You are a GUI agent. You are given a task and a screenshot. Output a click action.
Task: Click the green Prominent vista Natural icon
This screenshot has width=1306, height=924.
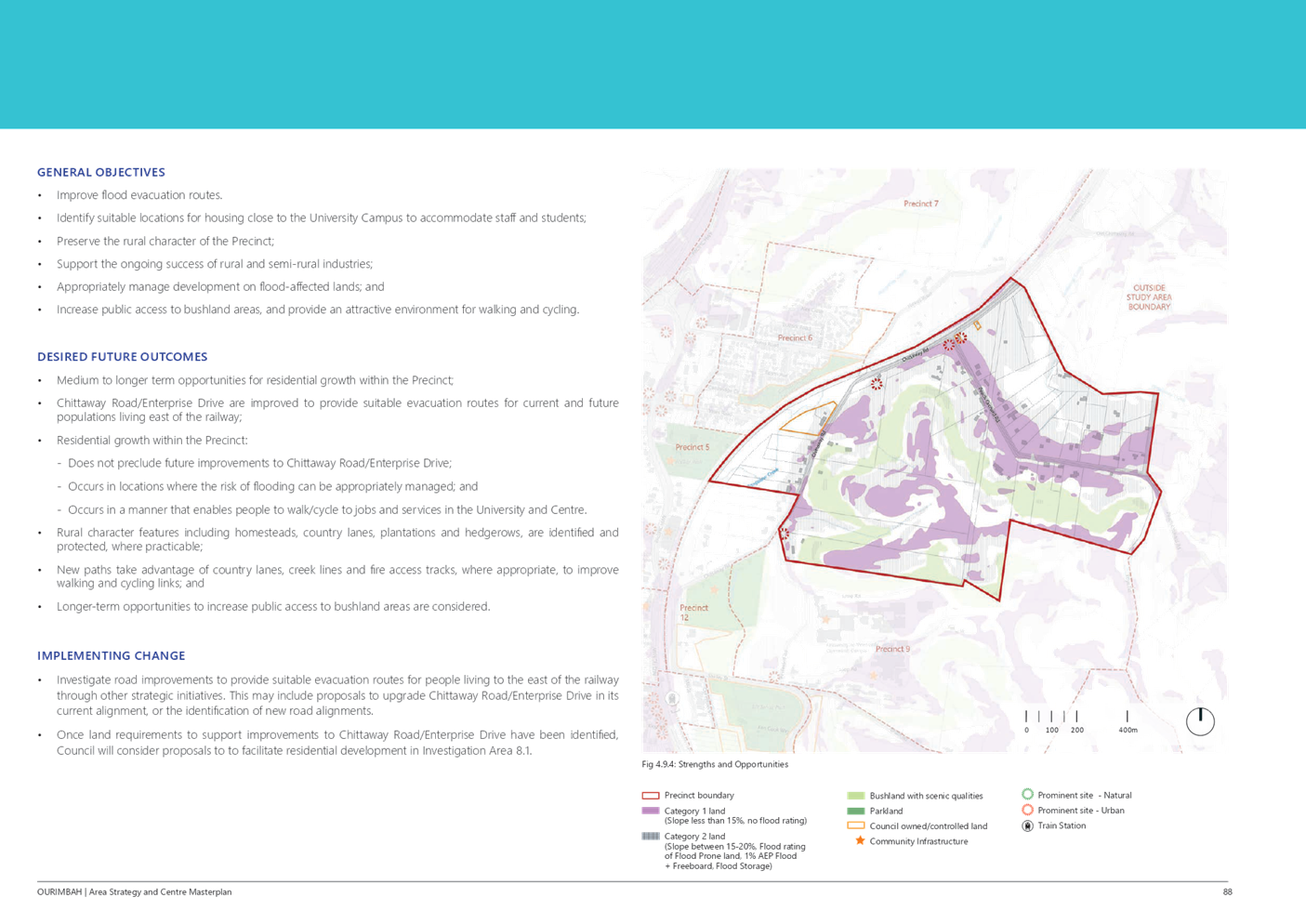coord(1027,794)
